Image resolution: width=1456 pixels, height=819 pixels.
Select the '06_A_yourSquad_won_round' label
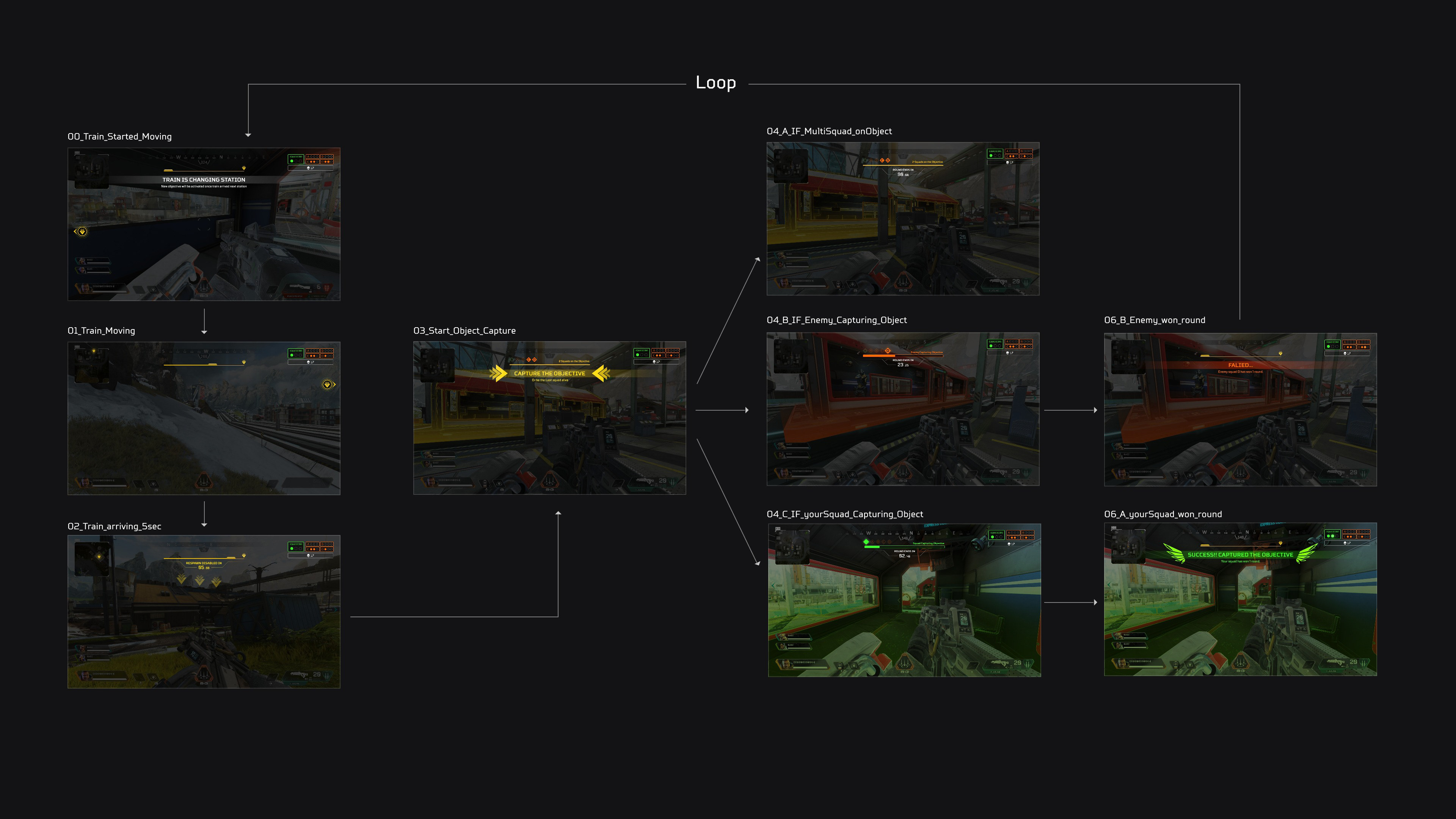point(1163,515)
